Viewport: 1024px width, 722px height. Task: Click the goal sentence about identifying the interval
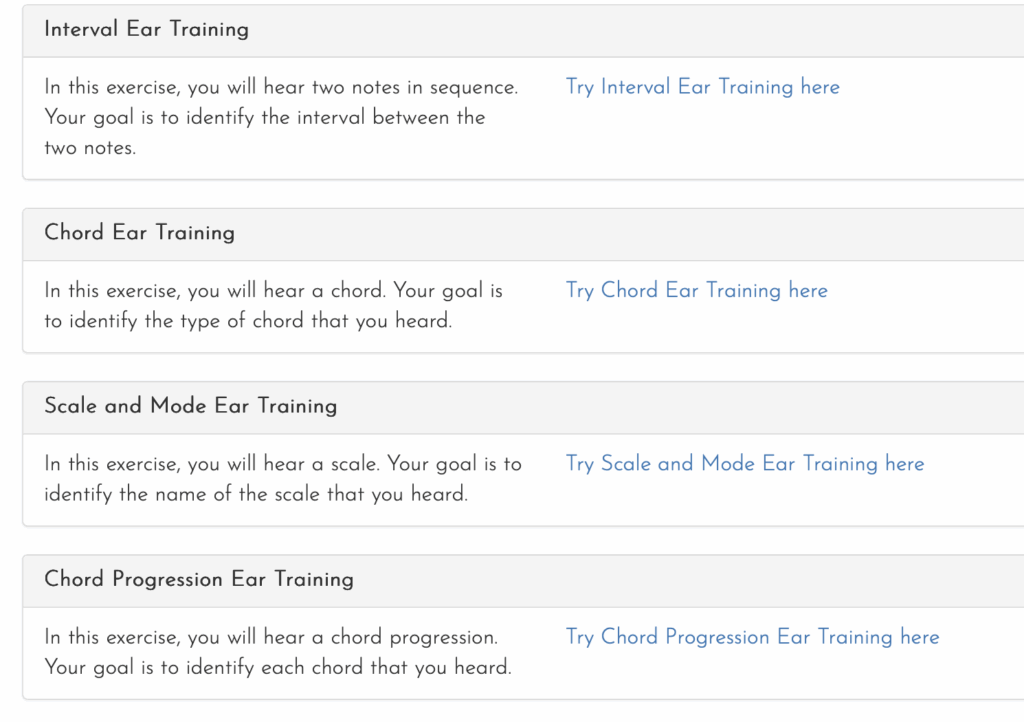(264, 118)
